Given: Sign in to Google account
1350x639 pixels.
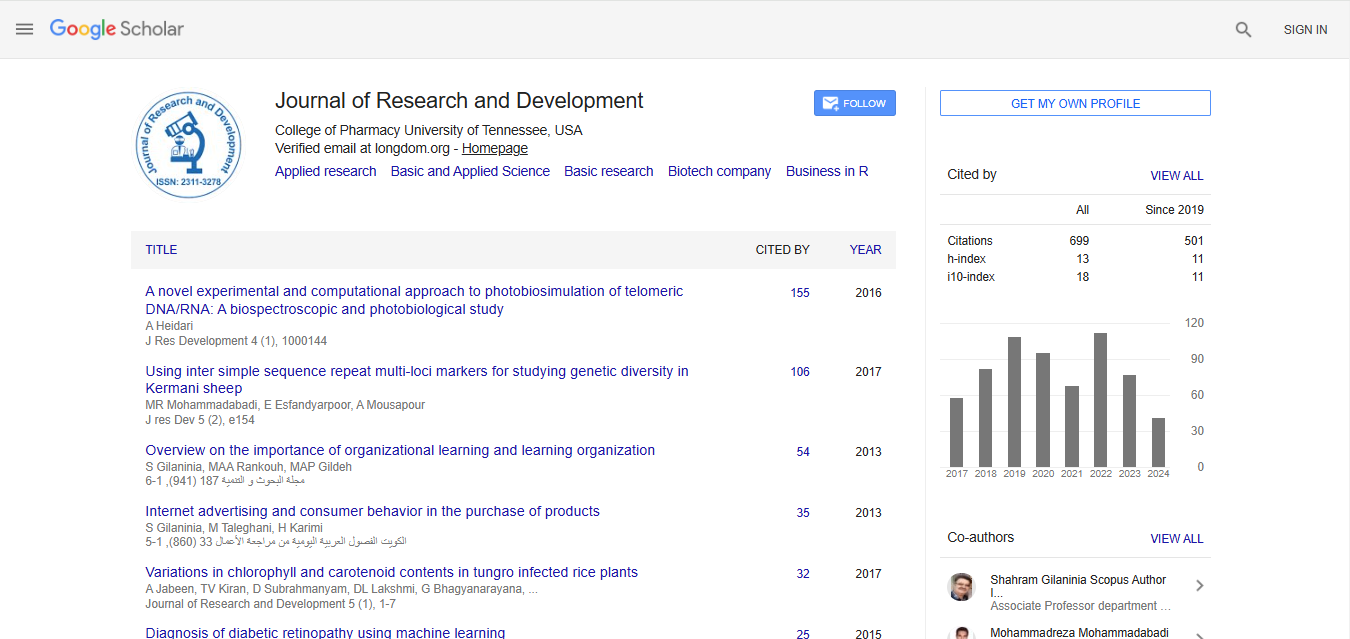Looking at the screenshot, I should point(1305,30).
